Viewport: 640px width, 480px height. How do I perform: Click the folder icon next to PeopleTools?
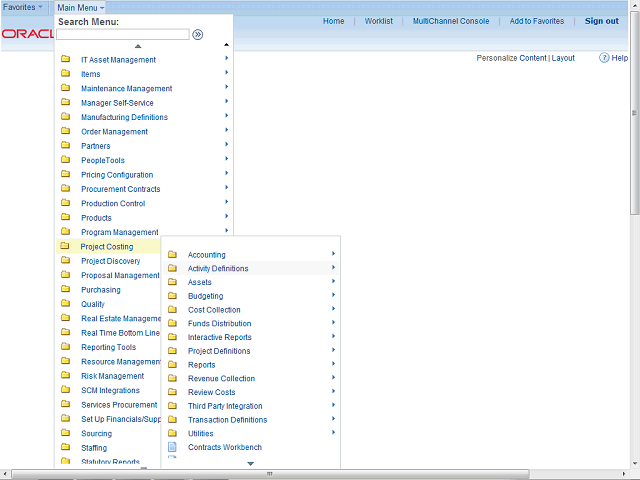coord(65,160)
